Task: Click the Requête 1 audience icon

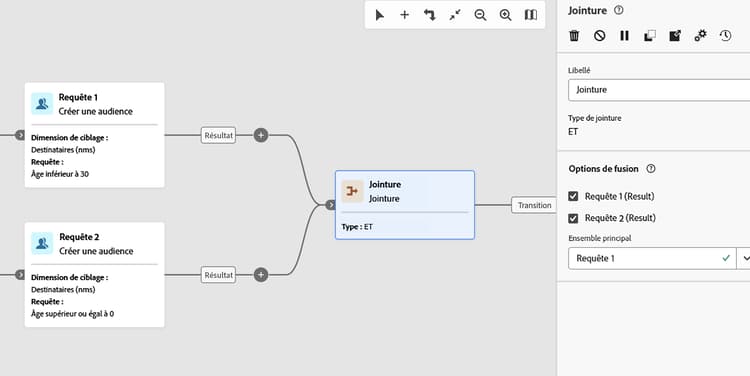Action: pos(42,103)
